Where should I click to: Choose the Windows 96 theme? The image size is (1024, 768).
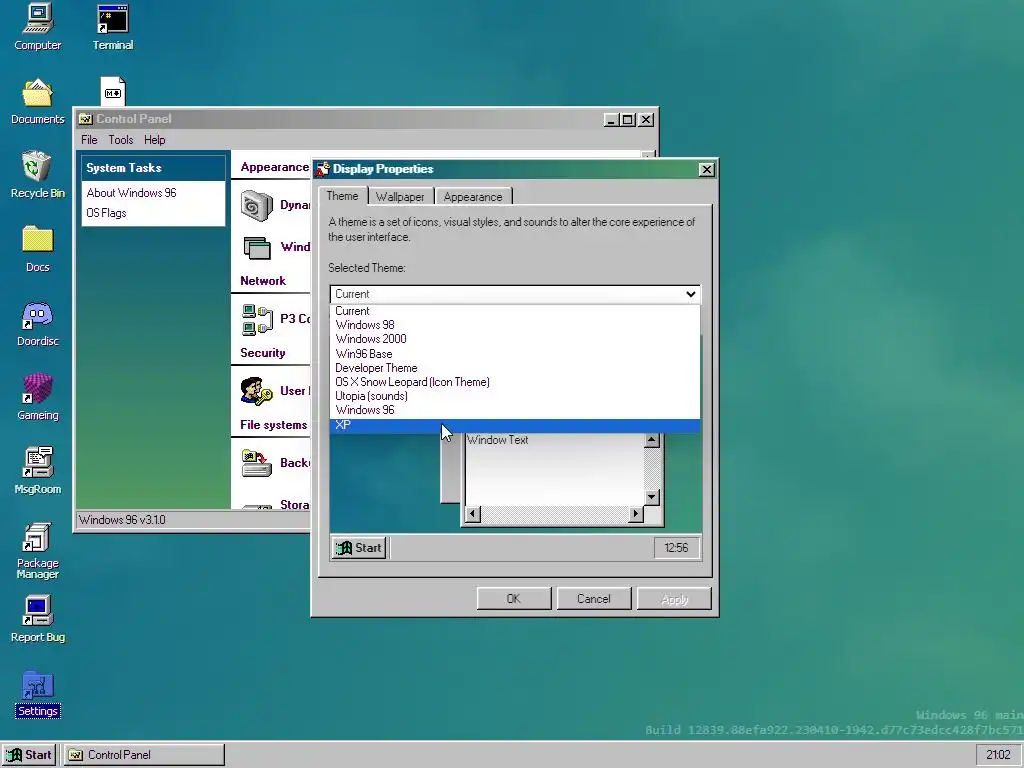[x=515, y=410]
